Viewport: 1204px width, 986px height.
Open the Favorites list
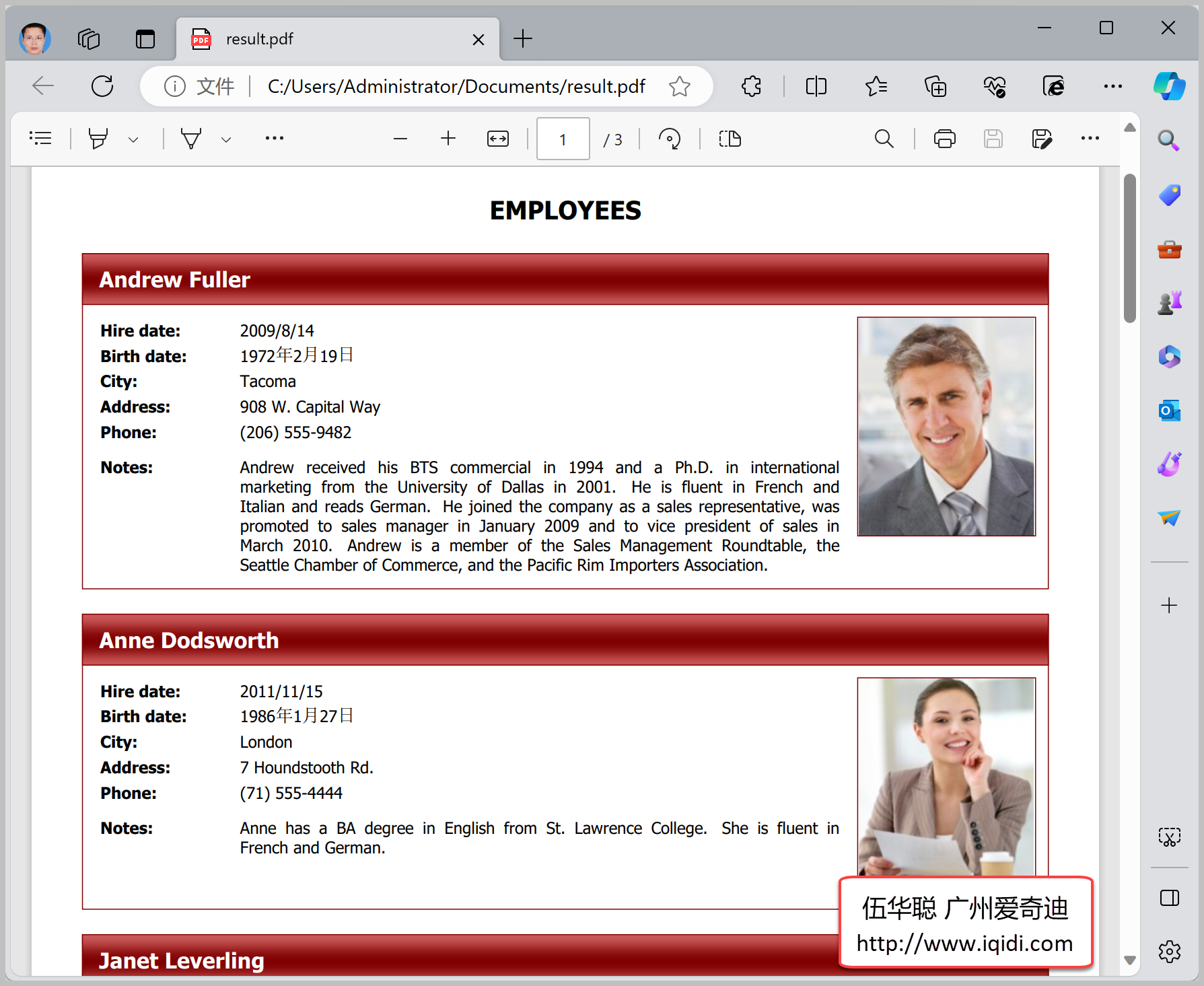876,86
